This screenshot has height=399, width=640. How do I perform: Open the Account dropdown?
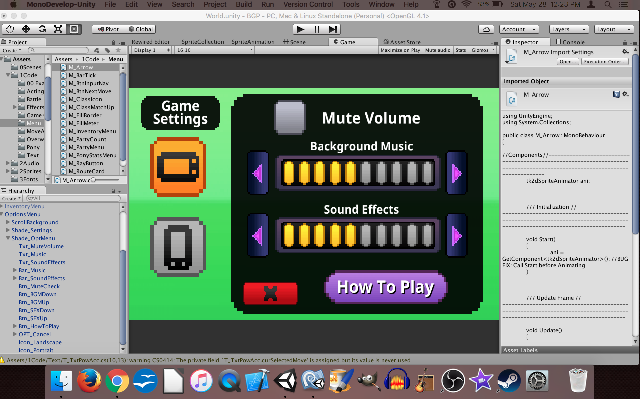point(519,29)
